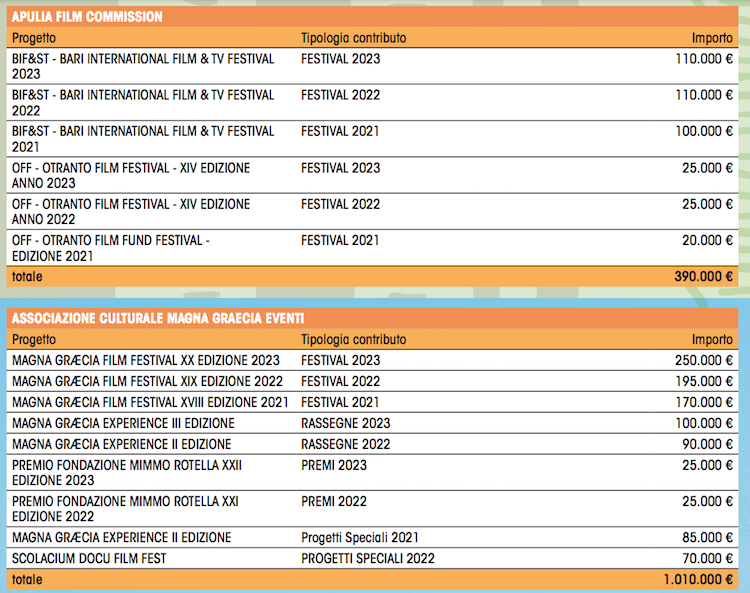Select Magna Græcia Experience II in Progetti Speciali row
Screen dimensions: 750x593
pos(121,538)
